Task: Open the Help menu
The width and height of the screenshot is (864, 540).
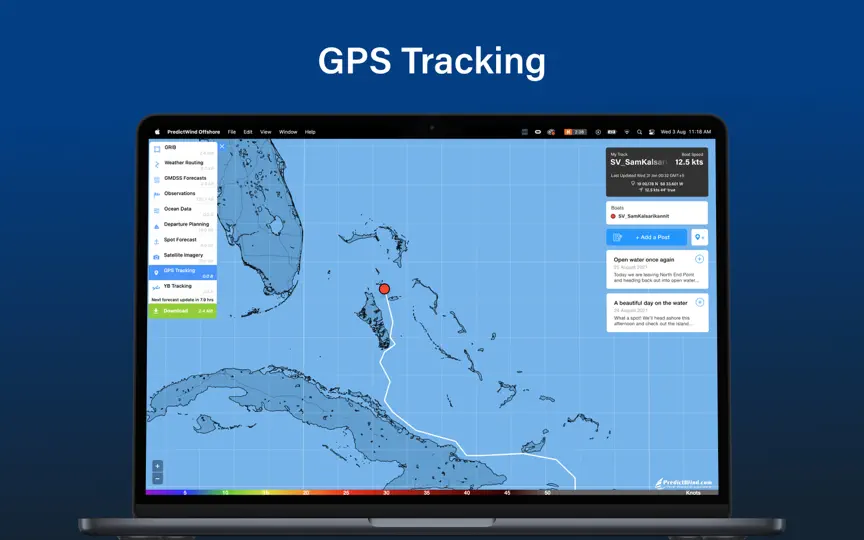Action: click(310, 132)
